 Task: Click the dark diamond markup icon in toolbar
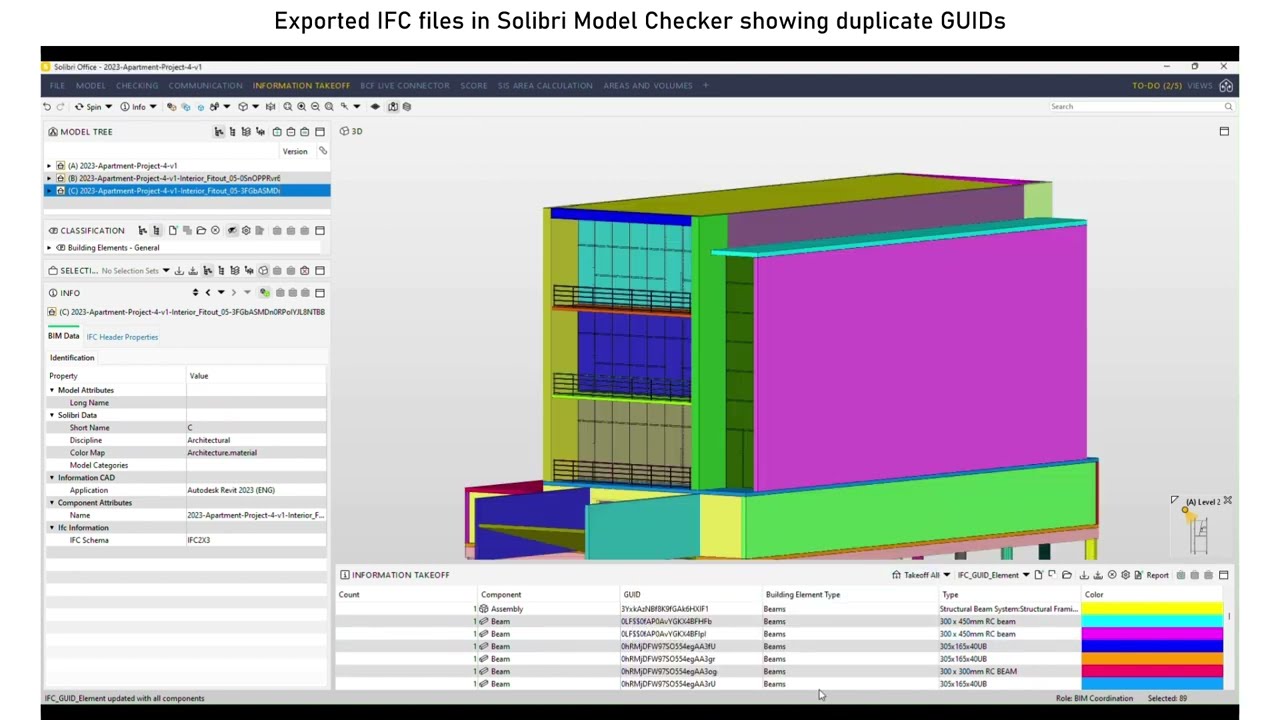pos(375,107)
